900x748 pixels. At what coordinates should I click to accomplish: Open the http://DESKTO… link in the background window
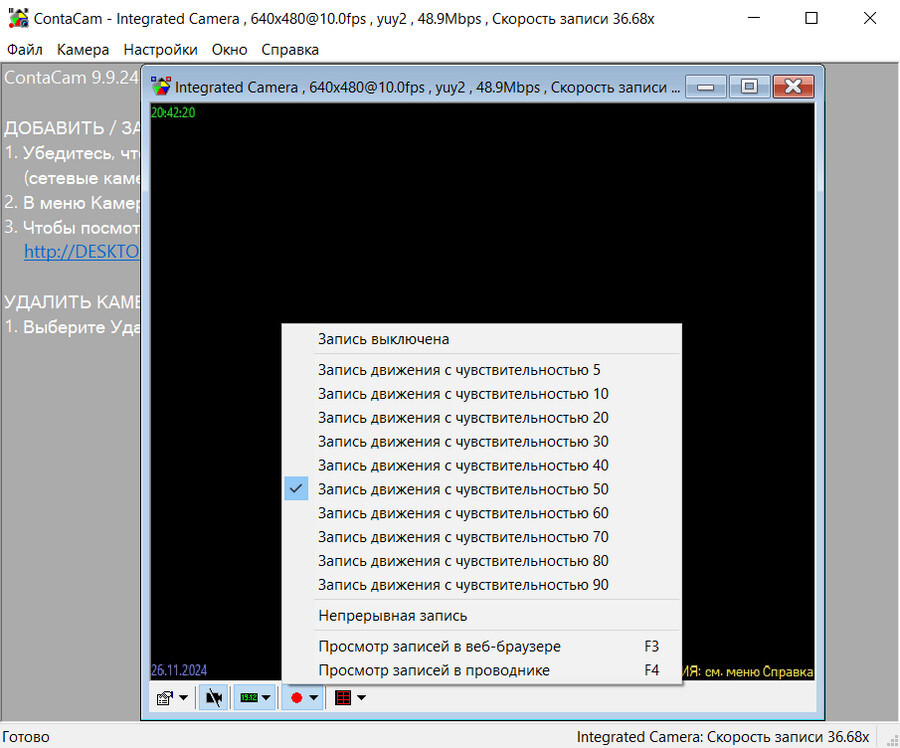click(82, 251)
